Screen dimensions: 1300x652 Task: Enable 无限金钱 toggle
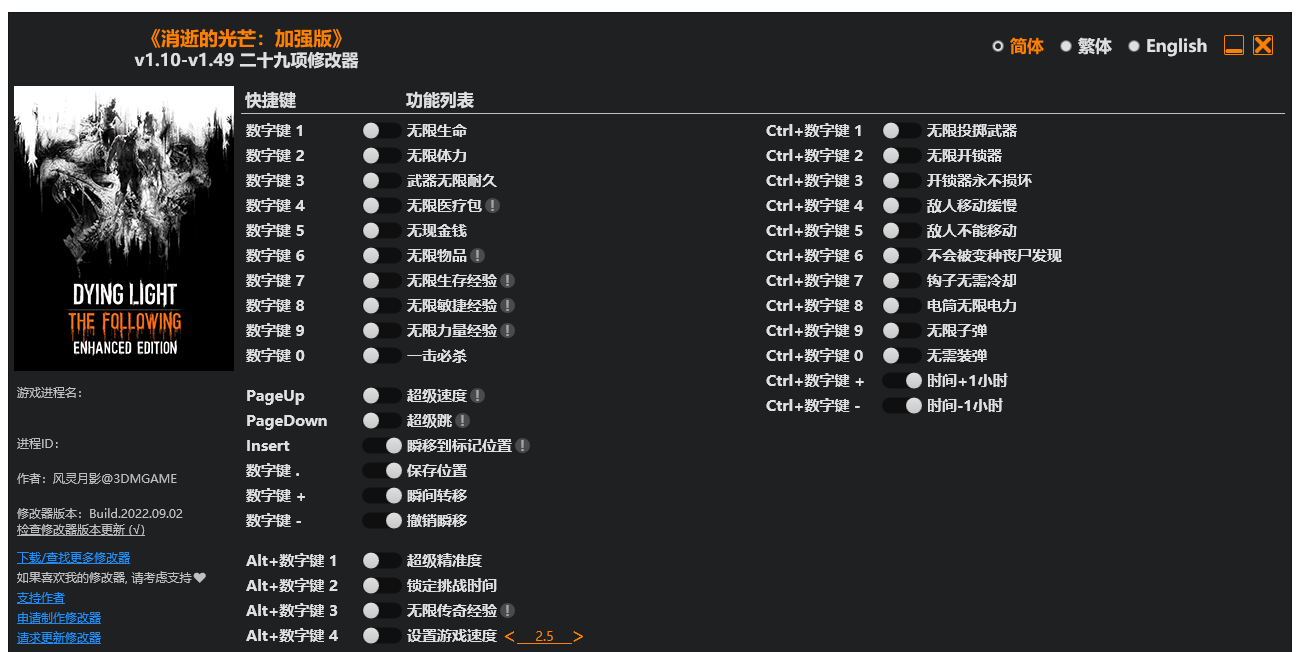(381, 231)
